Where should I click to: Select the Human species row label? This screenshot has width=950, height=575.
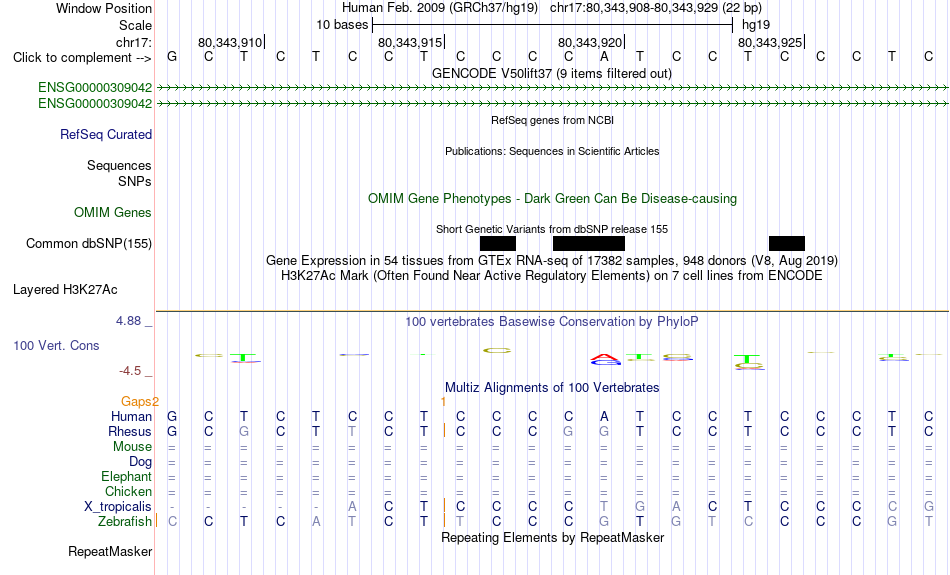[131, 416]
